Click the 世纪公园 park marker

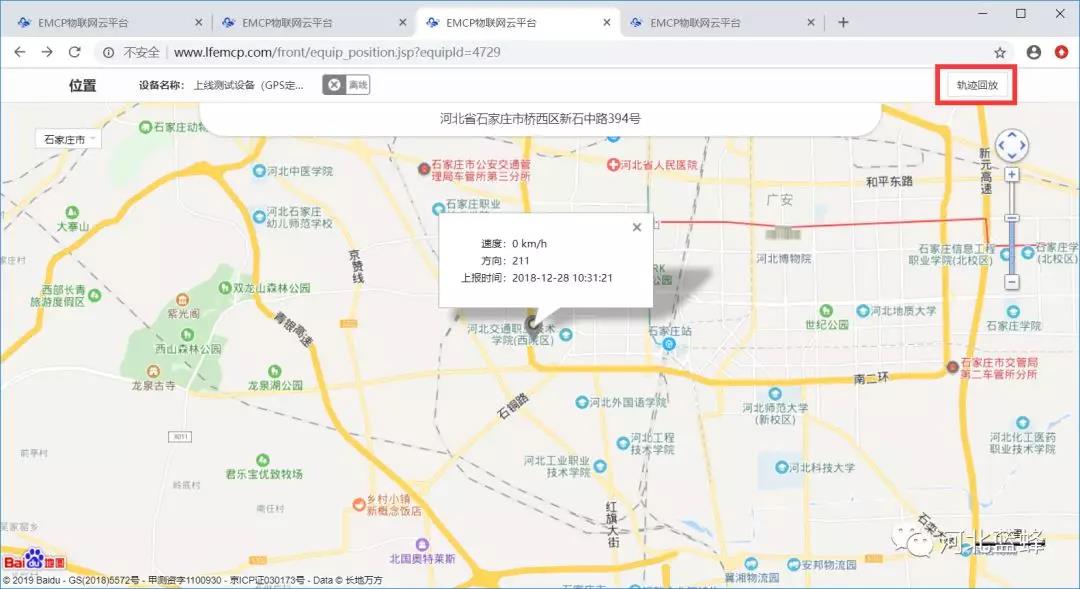826,311
